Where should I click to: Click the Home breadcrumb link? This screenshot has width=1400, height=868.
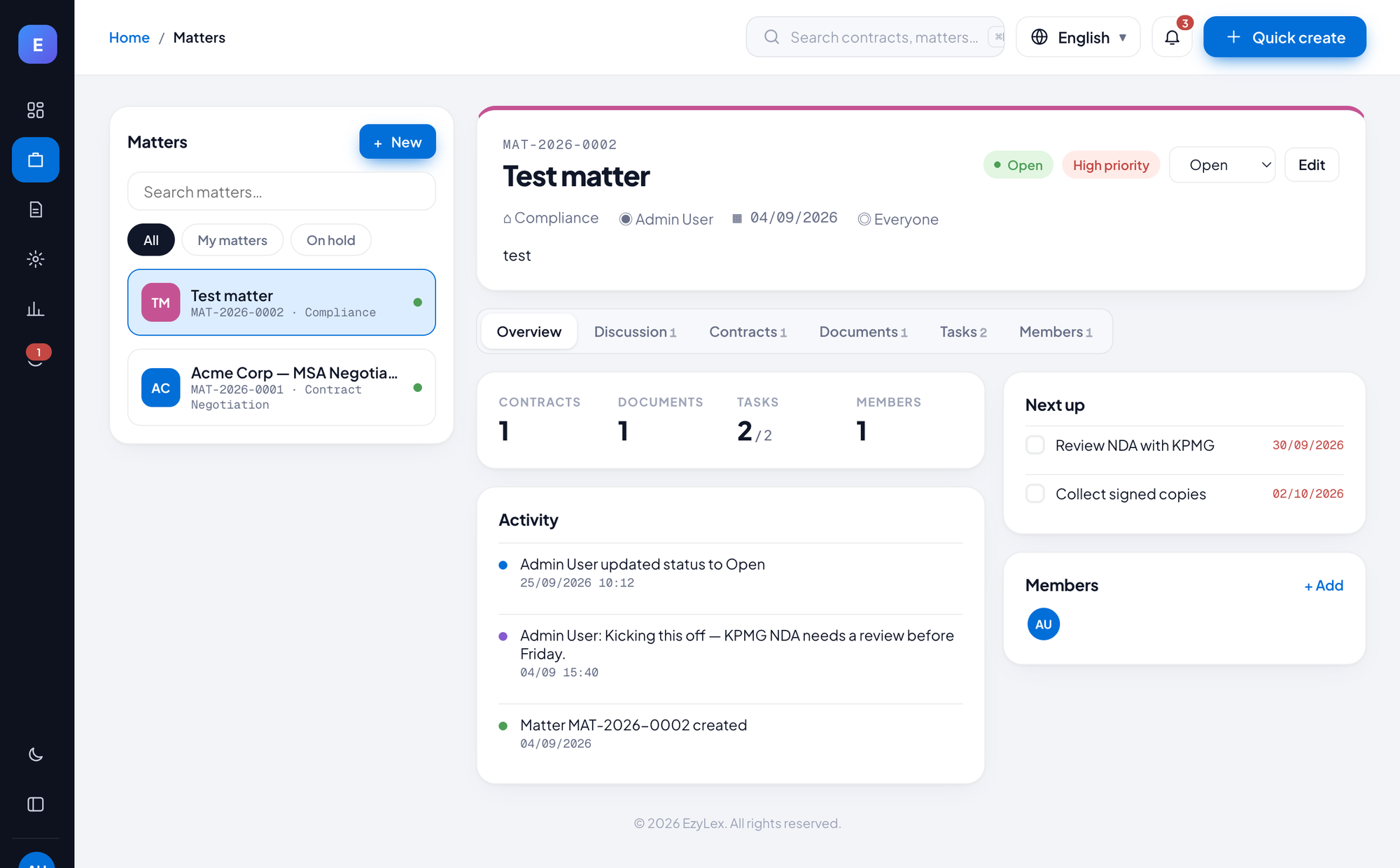(x=129, y=38)
